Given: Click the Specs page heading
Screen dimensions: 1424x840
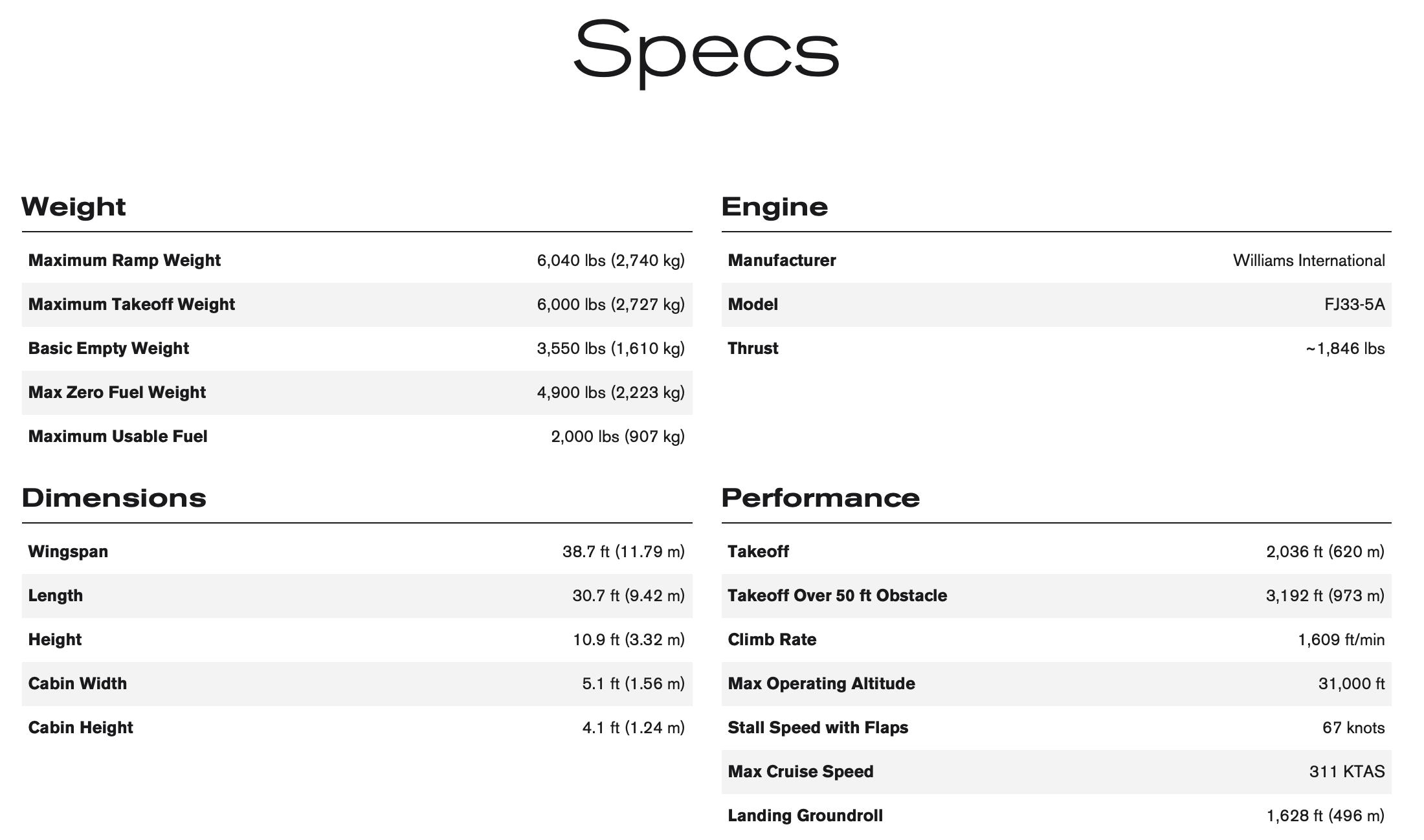Looking at the screenshot, I should tap(706, 53).
